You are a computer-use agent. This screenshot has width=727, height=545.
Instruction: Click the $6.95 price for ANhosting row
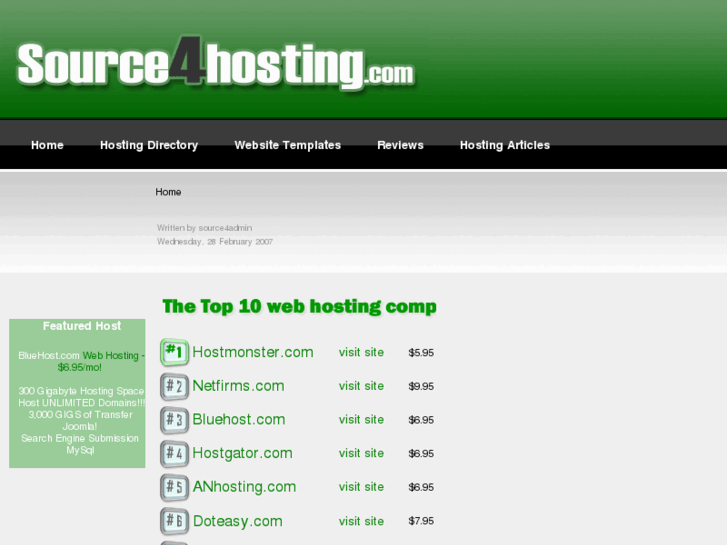click(x=421, y=487)
